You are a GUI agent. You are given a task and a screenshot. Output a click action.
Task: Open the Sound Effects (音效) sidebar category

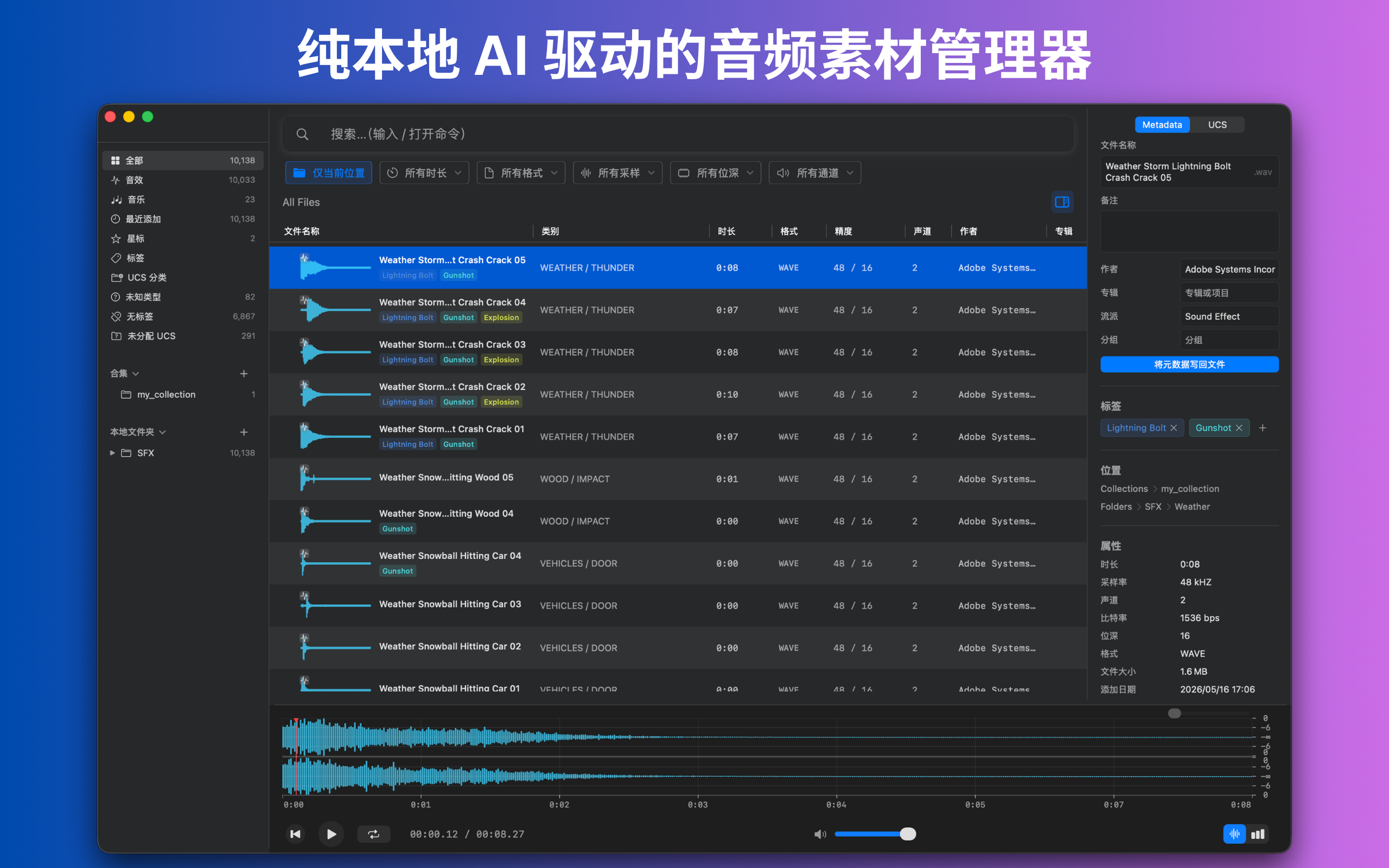(x=182, y=180)
